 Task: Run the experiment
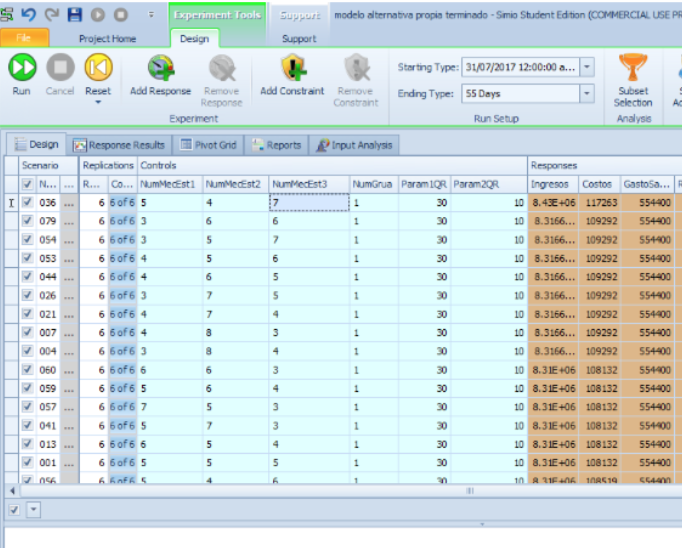pos(22,67)
